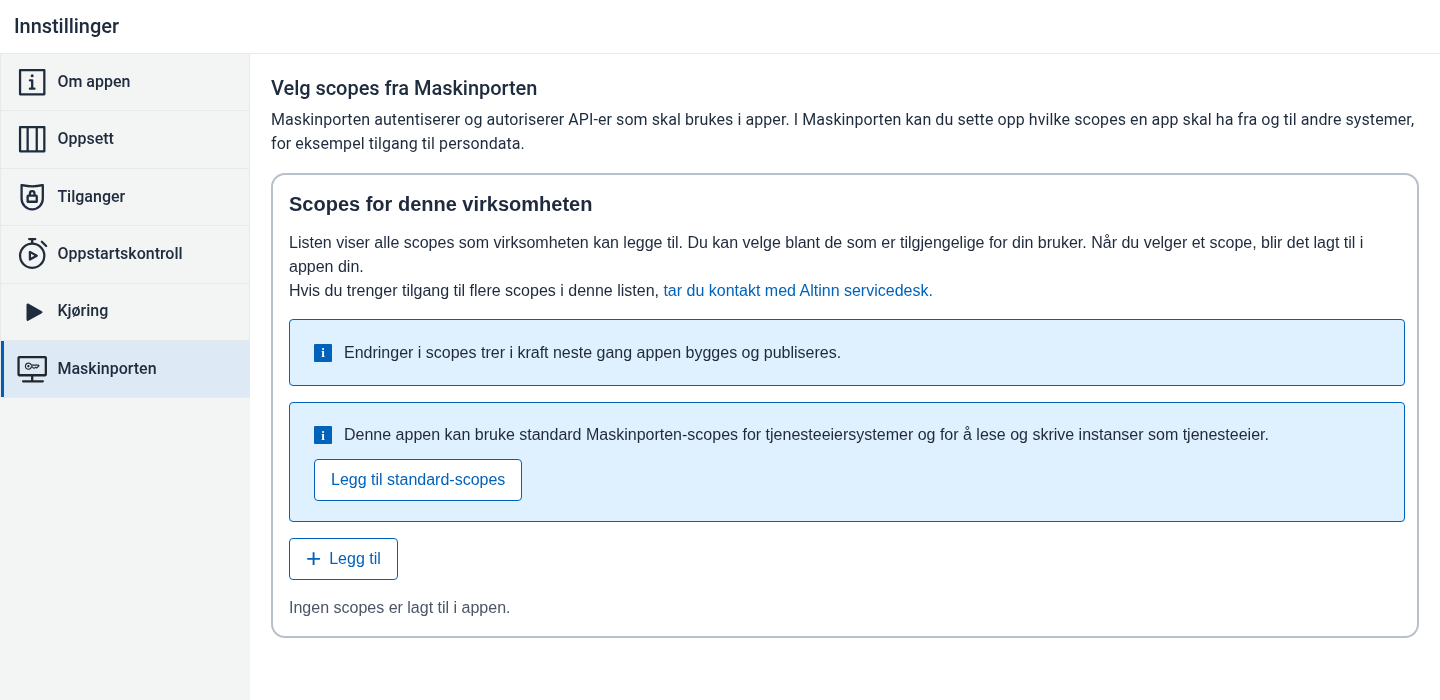This screenshot has width=1440, height=700.
Task: Click the Legg til button
Action: pyautogui.click(x=343, y=559)
